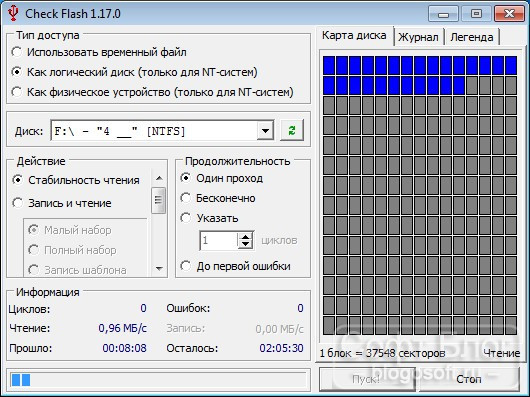Screen dimensions: 530x397
Task: Select 'Как логический диск' access type
Action: point(135,72)
